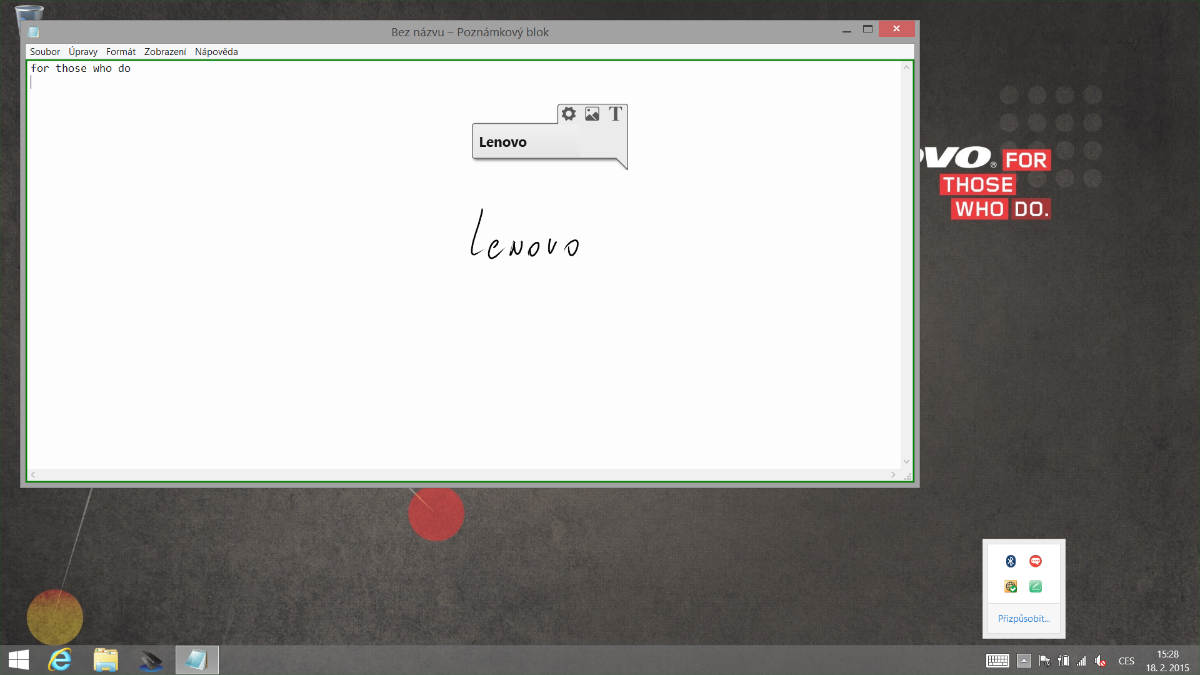Pick the recognized word 'Lenovo' suggestion
1200x675 pixels.
pyautogui.click(x=503, y=142)
